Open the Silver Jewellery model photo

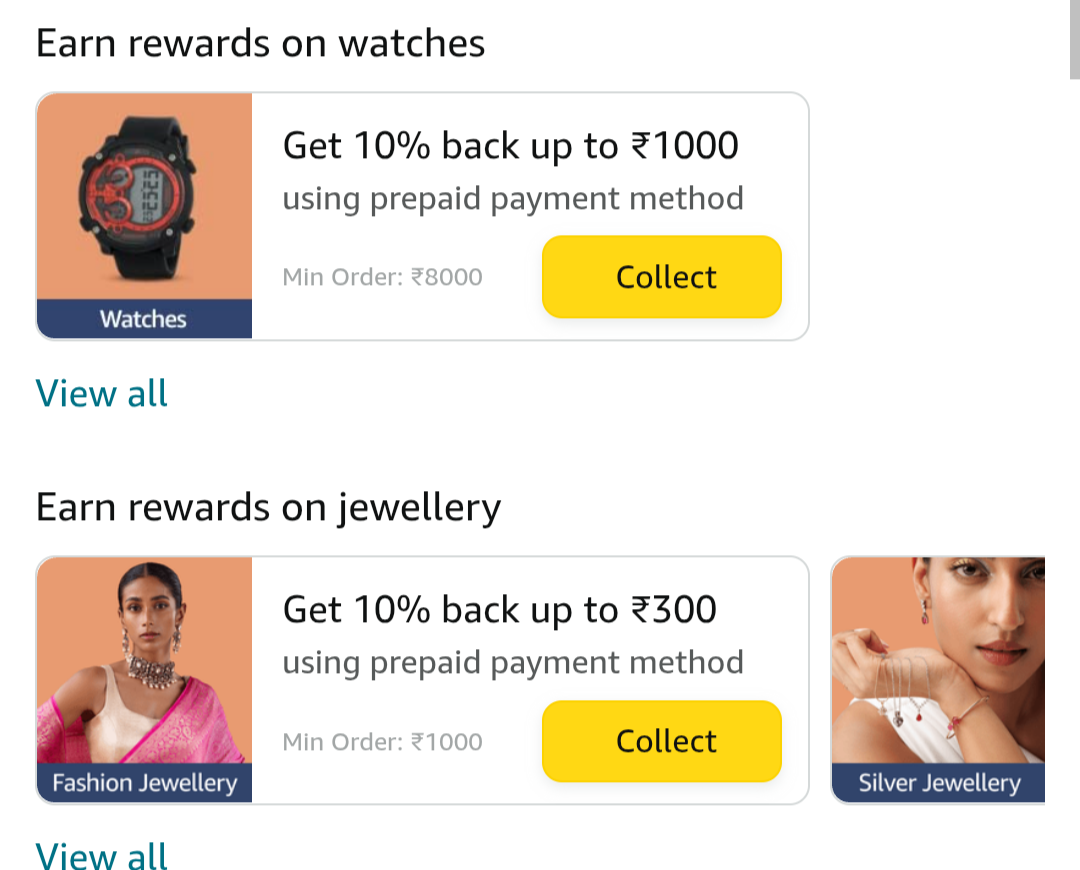click(938, 660)
